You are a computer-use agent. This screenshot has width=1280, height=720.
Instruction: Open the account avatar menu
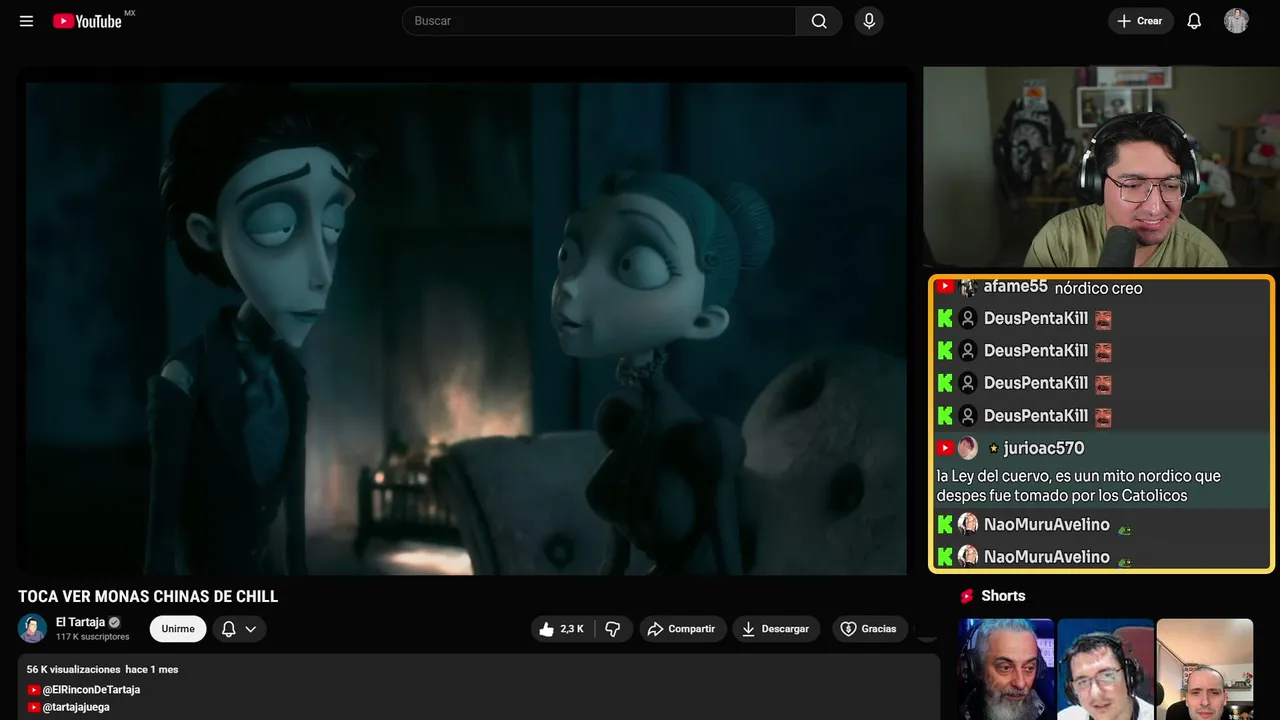click(x=1237, y=21)
